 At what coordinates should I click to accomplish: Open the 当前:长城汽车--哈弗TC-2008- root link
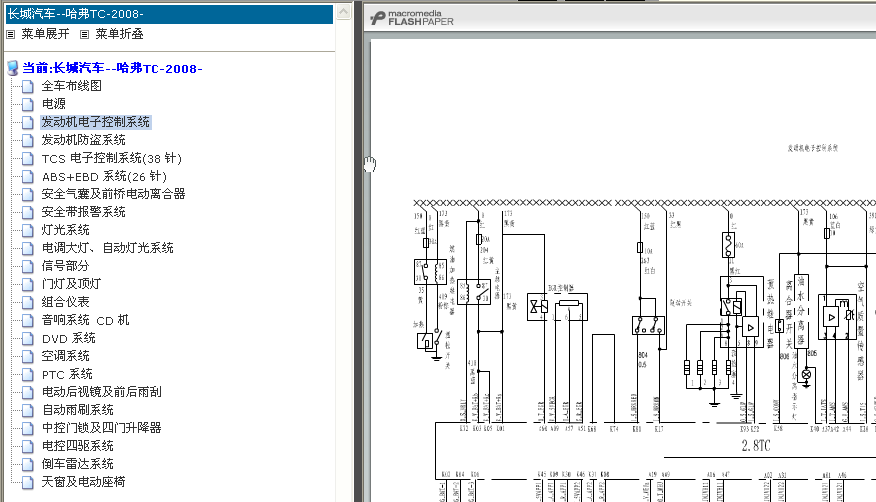coord(112,69)
